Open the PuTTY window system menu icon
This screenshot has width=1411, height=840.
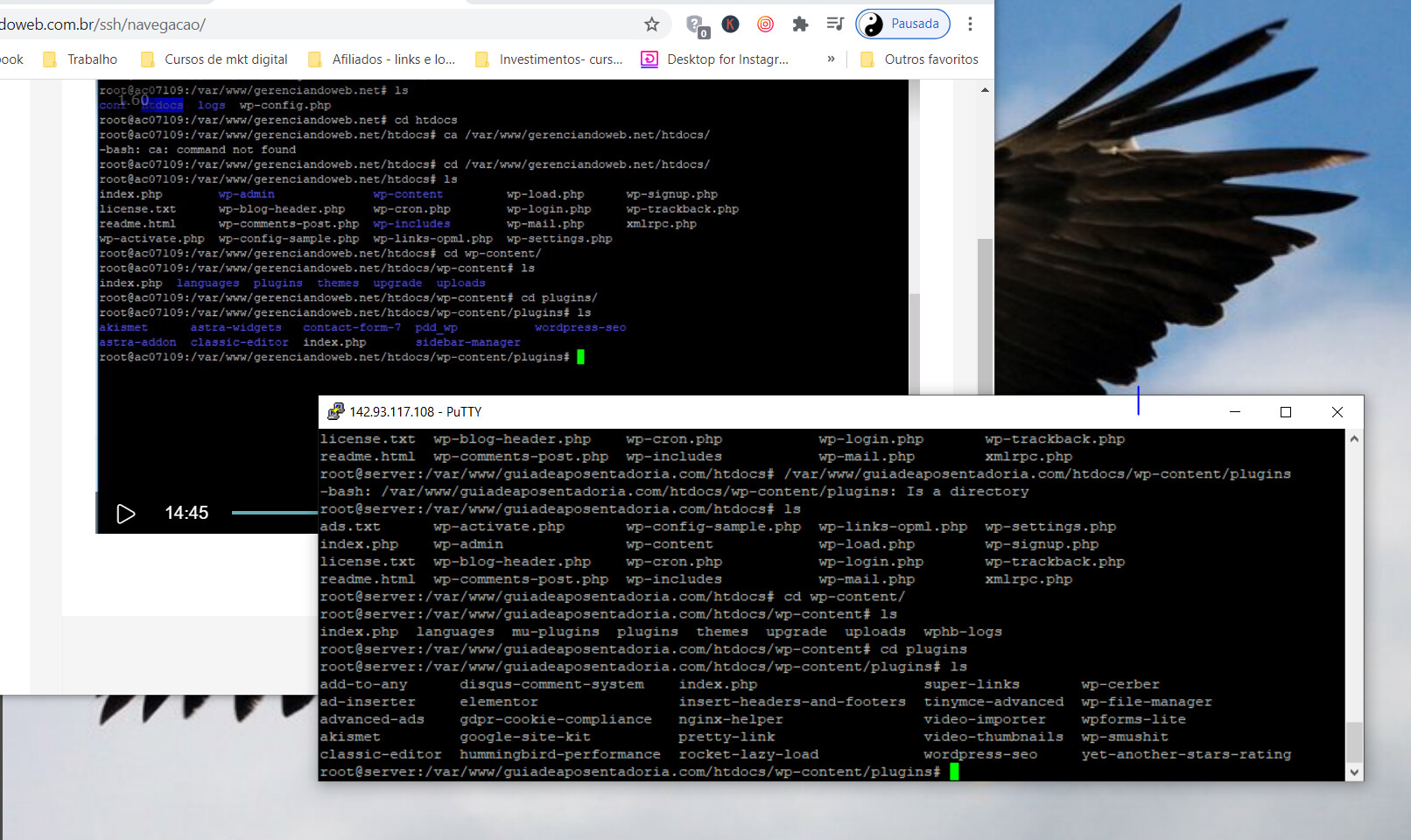point(335,412)
